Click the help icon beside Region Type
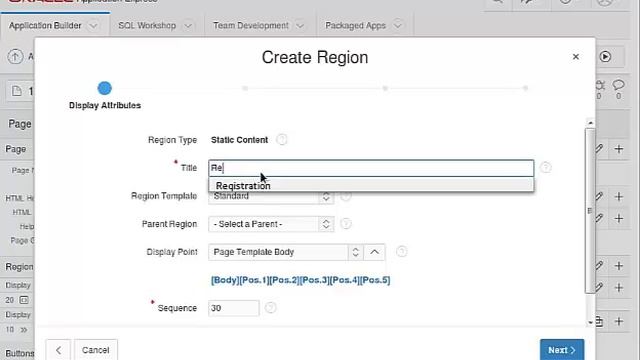This screenshot has height=360, width=640. tap(281, 140)
